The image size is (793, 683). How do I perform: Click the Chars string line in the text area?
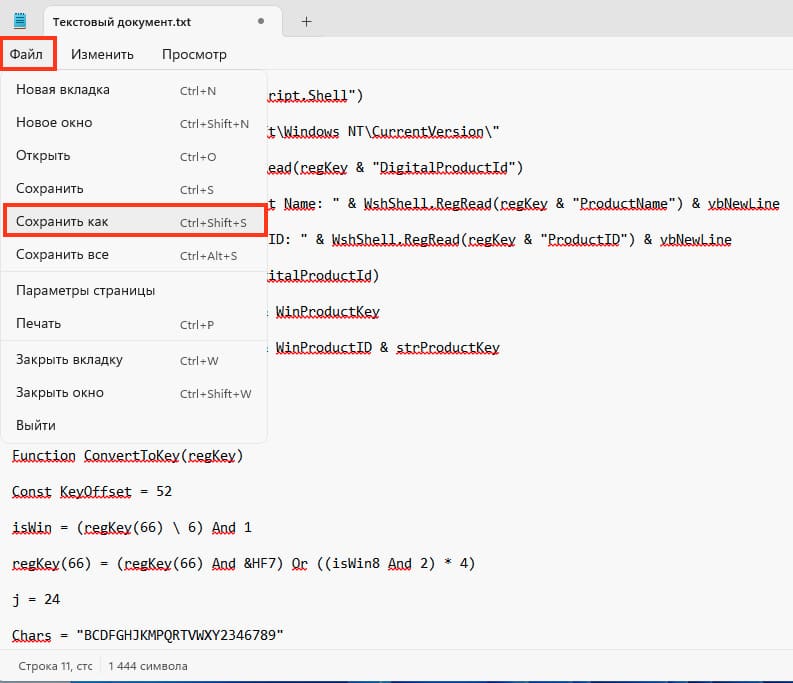(148, 635)
